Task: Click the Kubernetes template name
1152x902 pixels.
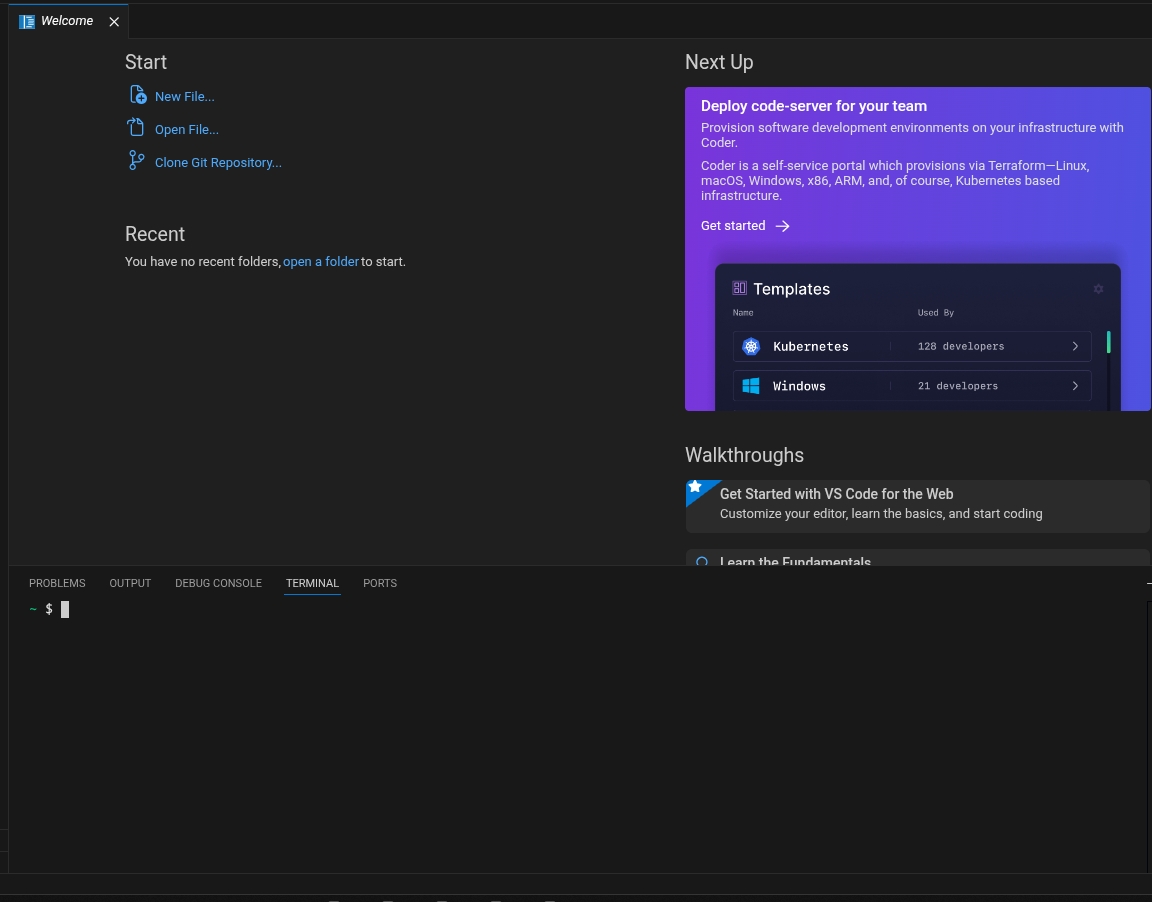Action: tap(810, 347)
